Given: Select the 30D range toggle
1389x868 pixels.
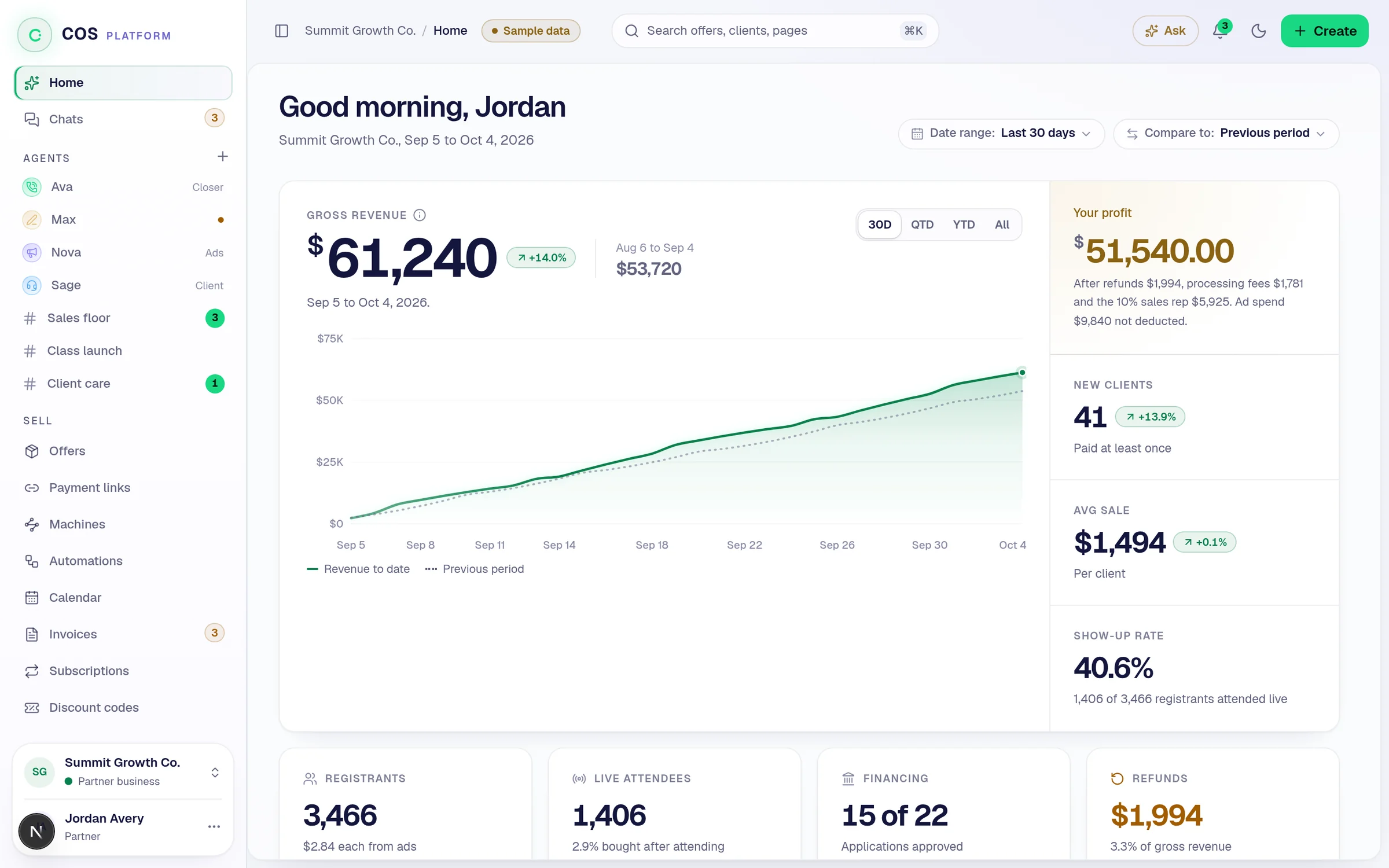Looking at the screenshot, I should click(880, 225).
